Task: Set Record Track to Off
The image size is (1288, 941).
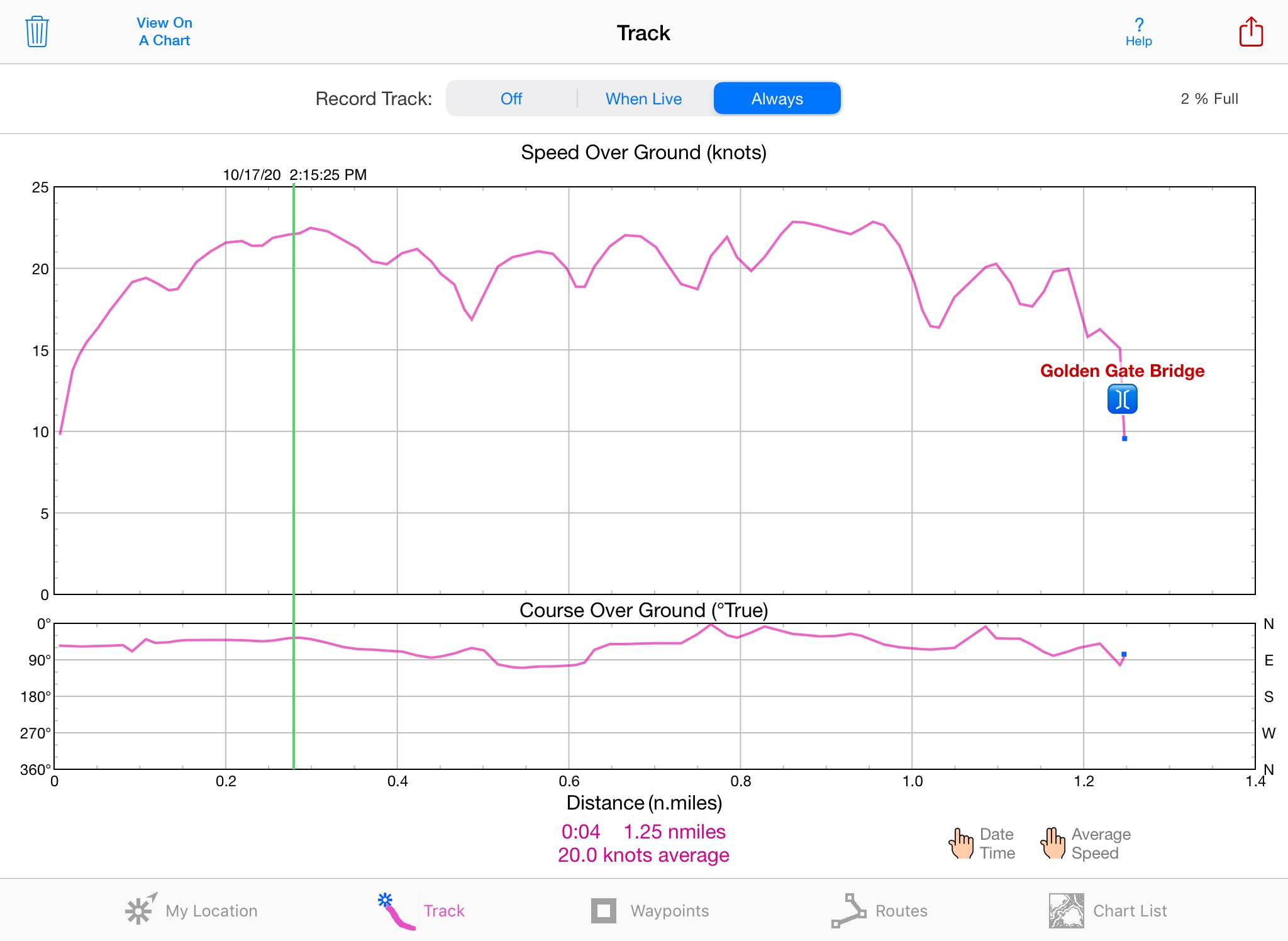Action: pos(511,99)
